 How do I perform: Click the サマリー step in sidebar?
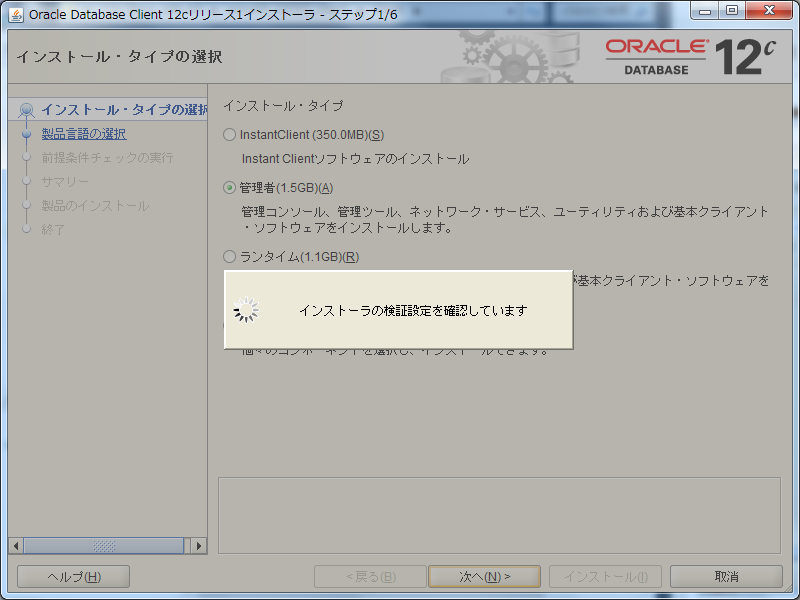[x=65, y=182]
